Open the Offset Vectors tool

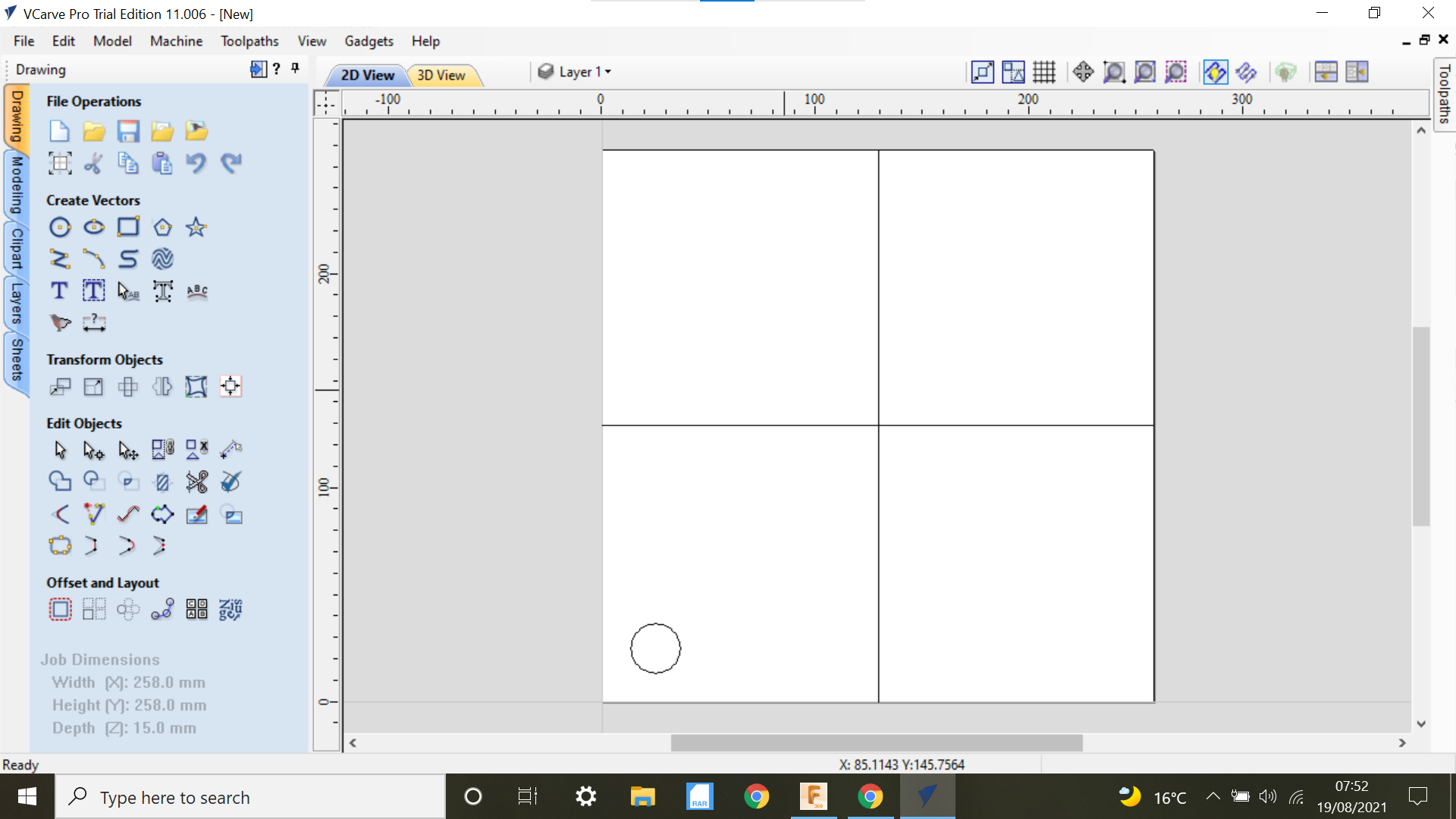click(x=60, y=609)
